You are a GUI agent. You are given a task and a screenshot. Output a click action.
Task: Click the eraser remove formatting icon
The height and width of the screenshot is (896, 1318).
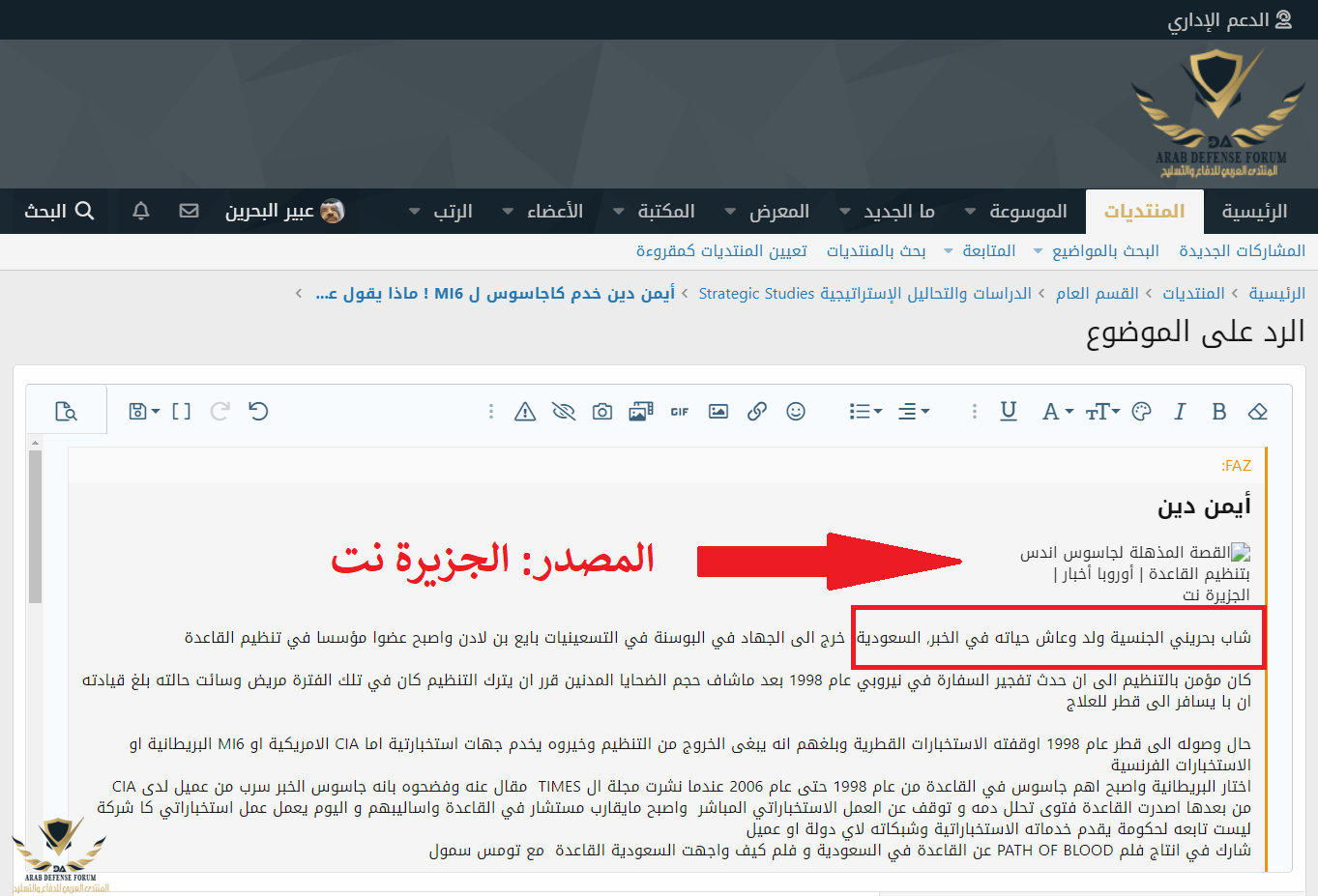coord(1257,412)
